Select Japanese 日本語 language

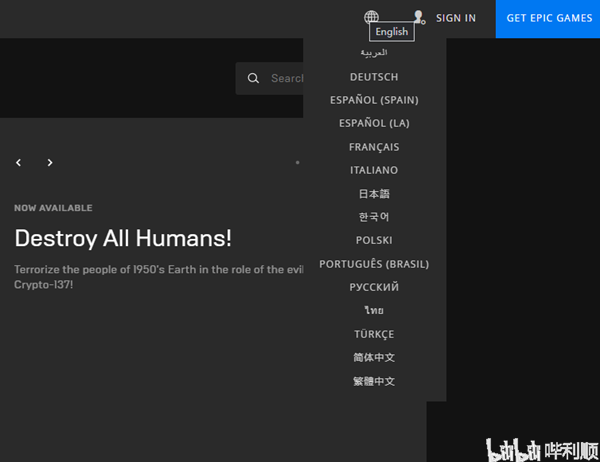pos(374,194)
